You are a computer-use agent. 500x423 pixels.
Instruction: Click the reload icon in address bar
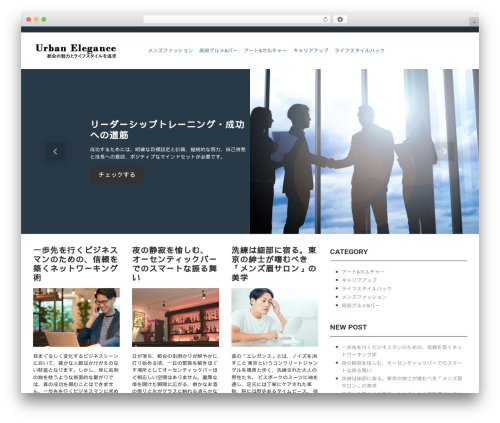(325, 20)
